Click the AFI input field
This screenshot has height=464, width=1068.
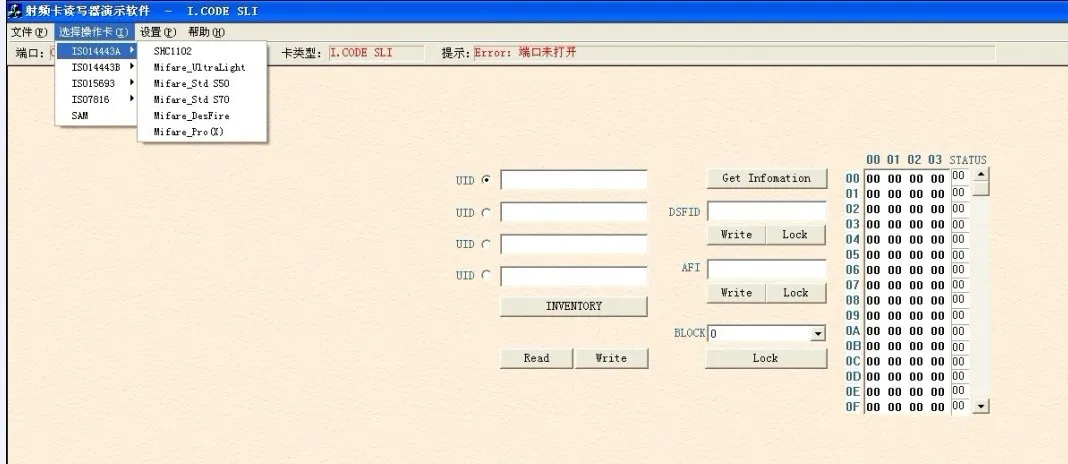point(766,270)
